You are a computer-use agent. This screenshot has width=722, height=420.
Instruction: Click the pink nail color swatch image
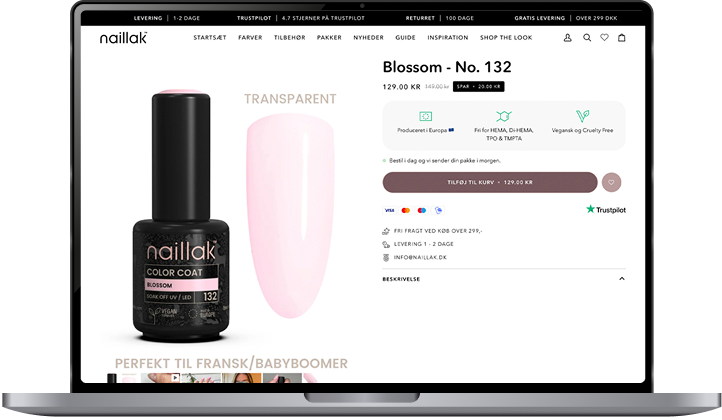tap(290, 216)
